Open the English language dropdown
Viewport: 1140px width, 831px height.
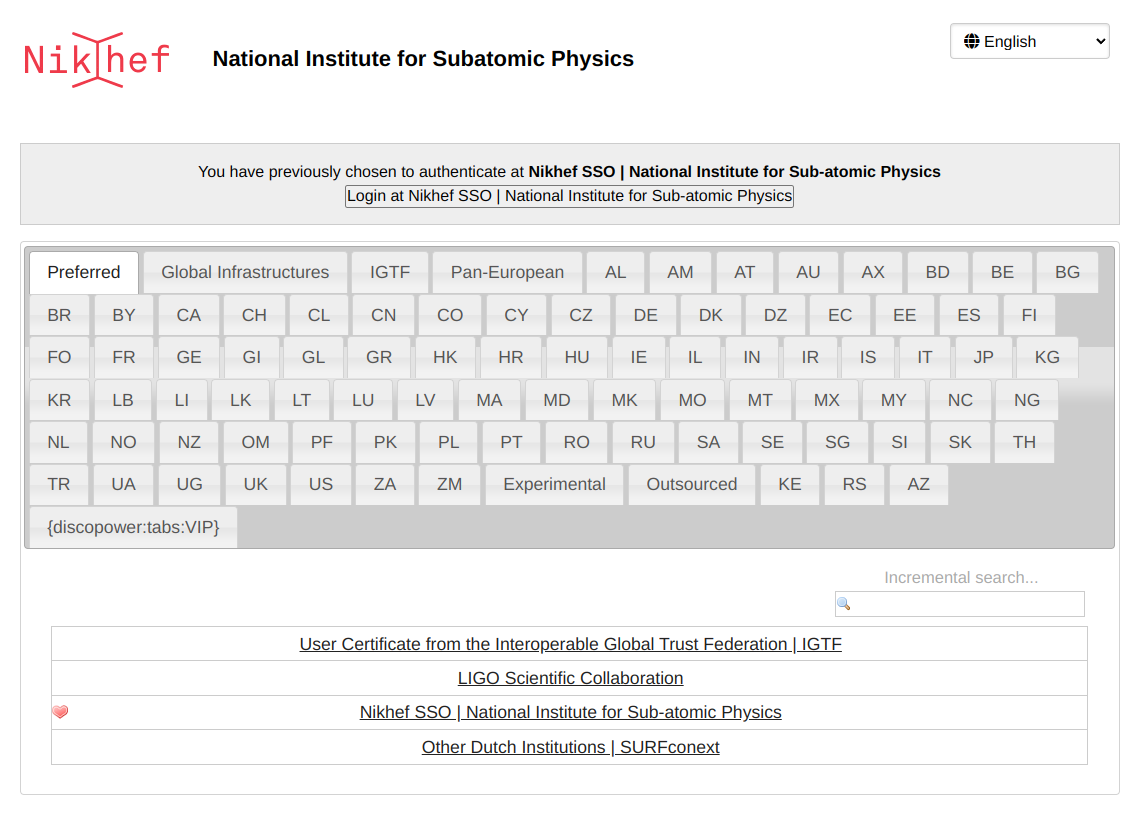click(x=1029, y=41)
